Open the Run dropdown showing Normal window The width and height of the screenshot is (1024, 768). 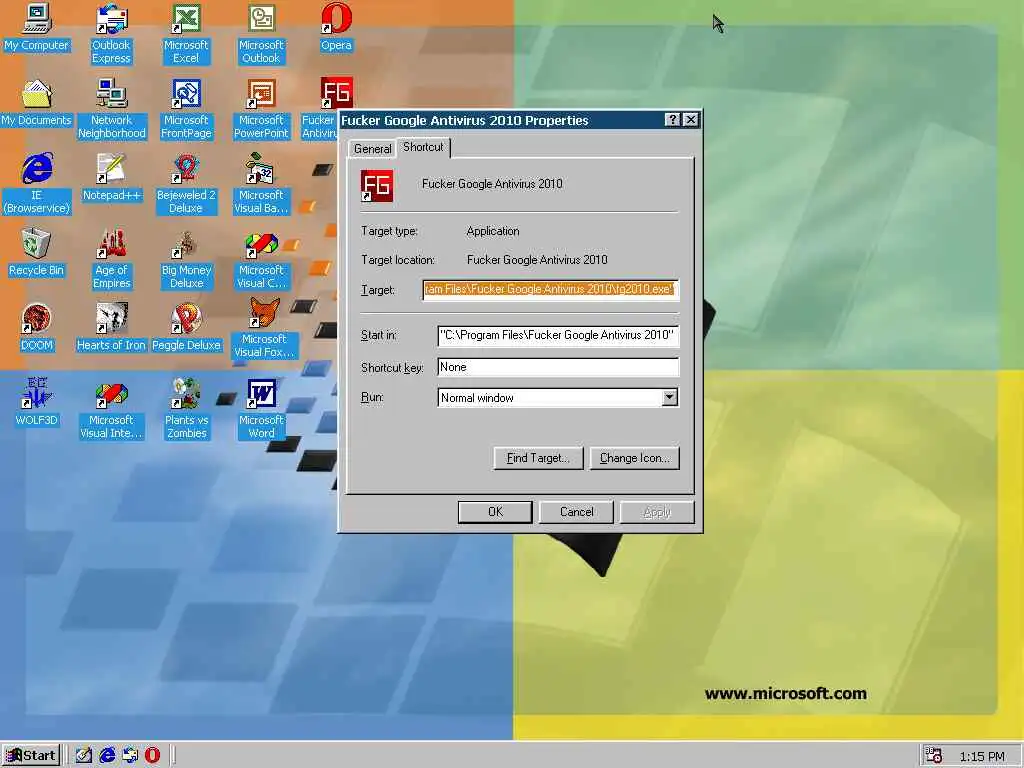click(x=669, y=397)
